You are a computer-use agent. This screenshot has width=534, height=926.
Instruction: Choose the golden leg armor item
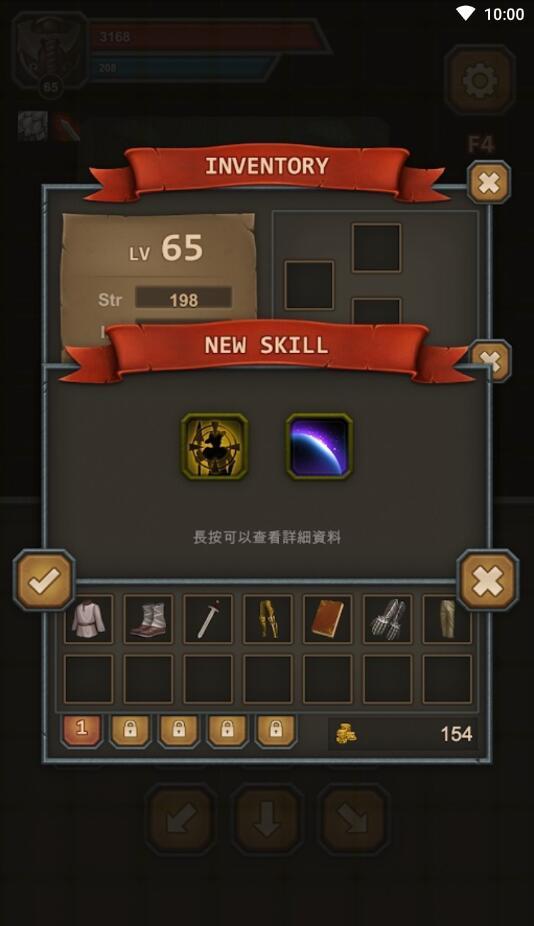click(x=268, y=619)
